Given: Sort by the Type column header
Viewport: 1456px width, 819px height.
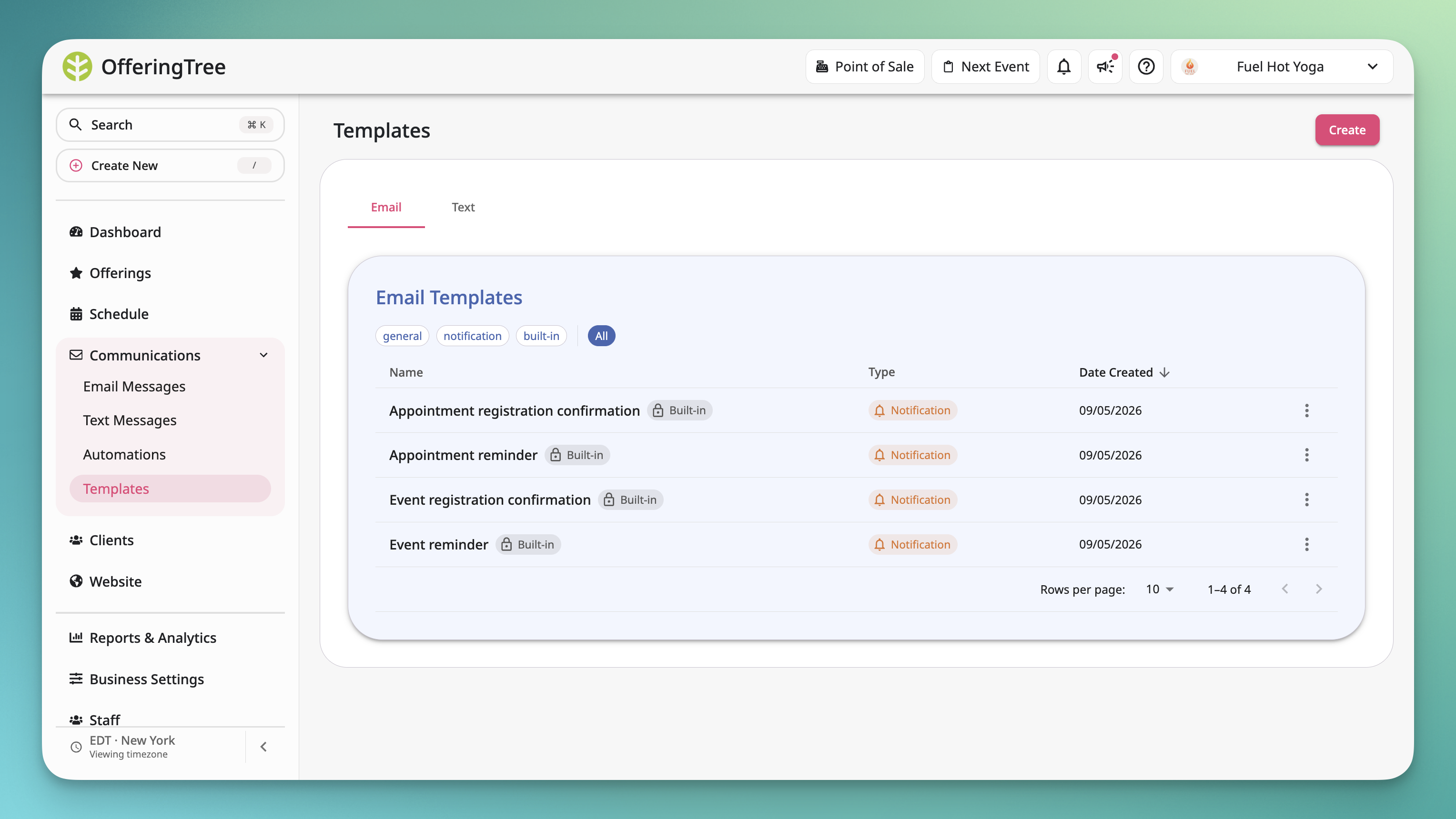Looking at the screenshot, I should (x=881, y=372).
